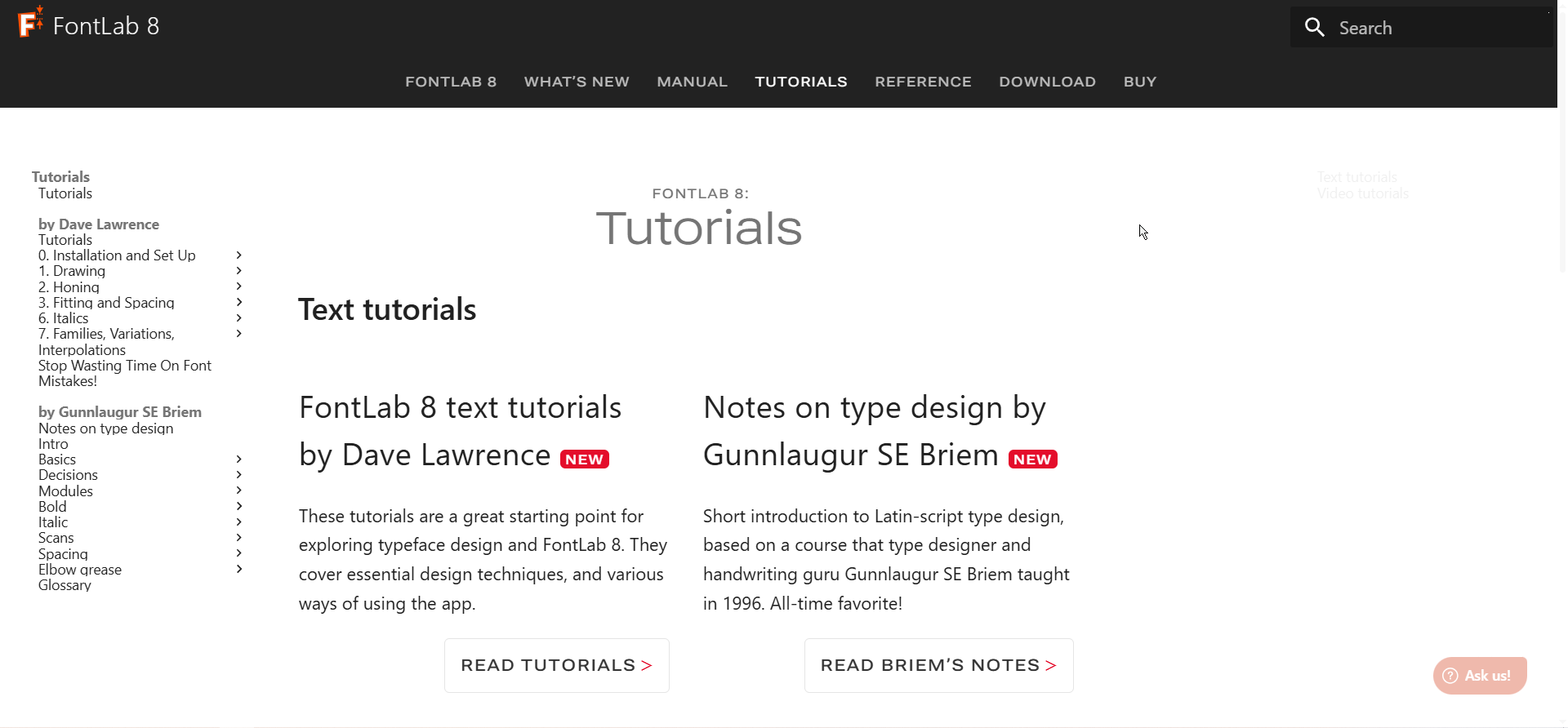Open the Intro sidebar link
Viewport: 1568px width, 728px height.
coord(53,444)
